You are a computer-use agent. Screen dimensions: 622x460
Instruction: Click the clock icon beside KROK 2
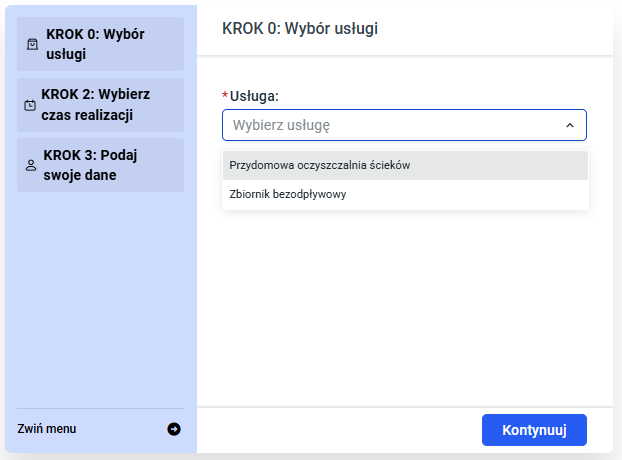pyautogui.click(x=30, y=105)
